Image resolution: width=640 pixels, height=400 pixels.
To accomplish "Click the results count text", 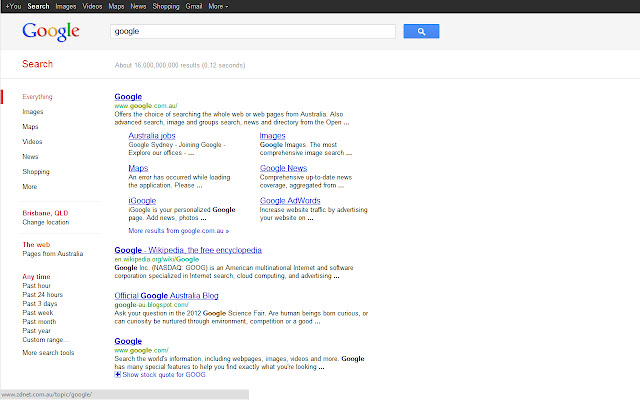I will pos(180,65).
